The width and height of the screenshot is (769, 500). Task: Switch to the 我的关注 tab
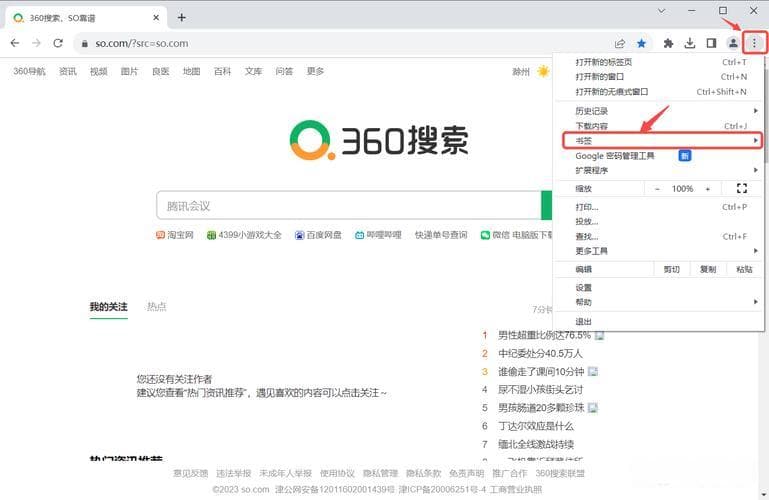108,307
